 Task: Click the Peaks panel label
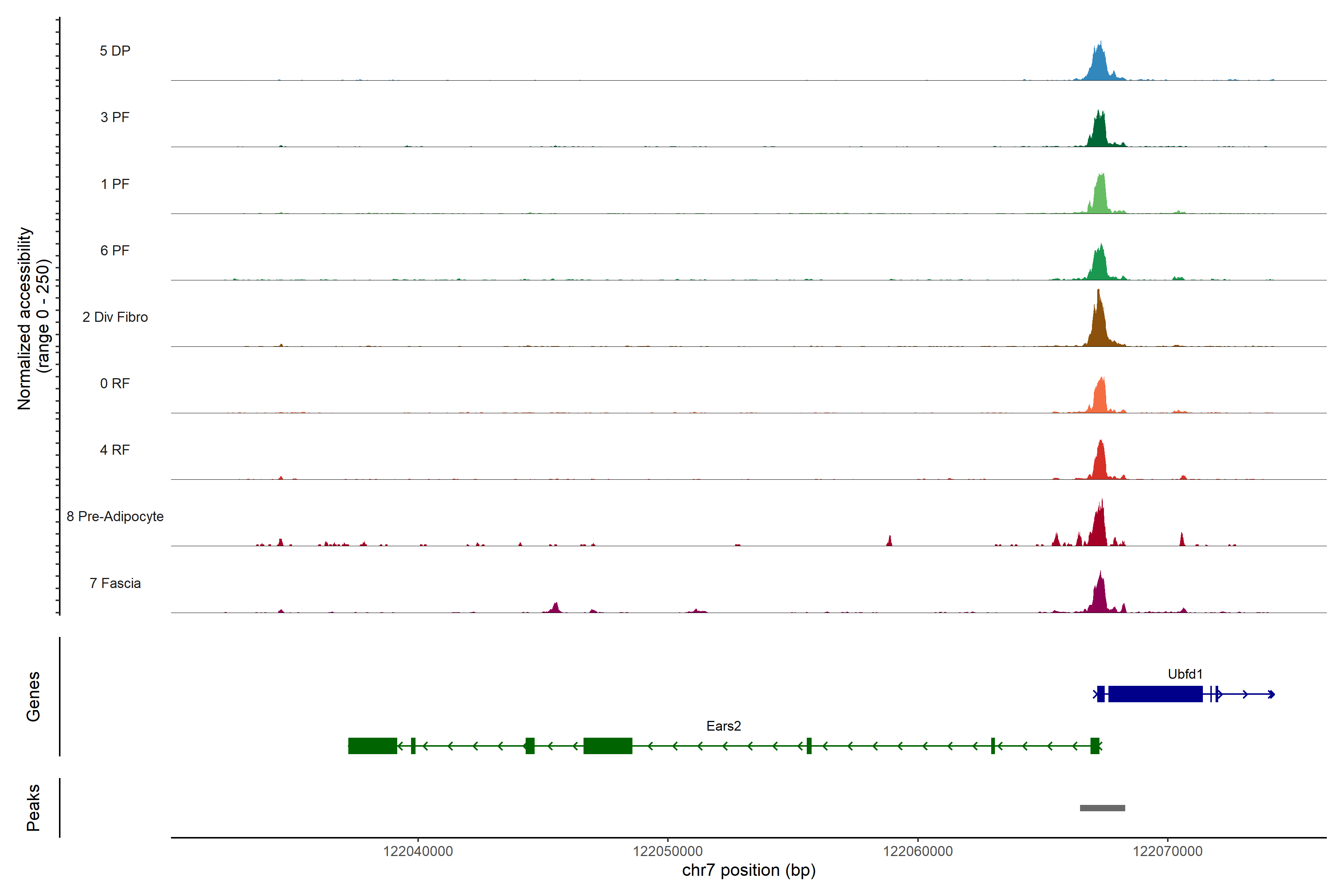(x=33, y=808)
